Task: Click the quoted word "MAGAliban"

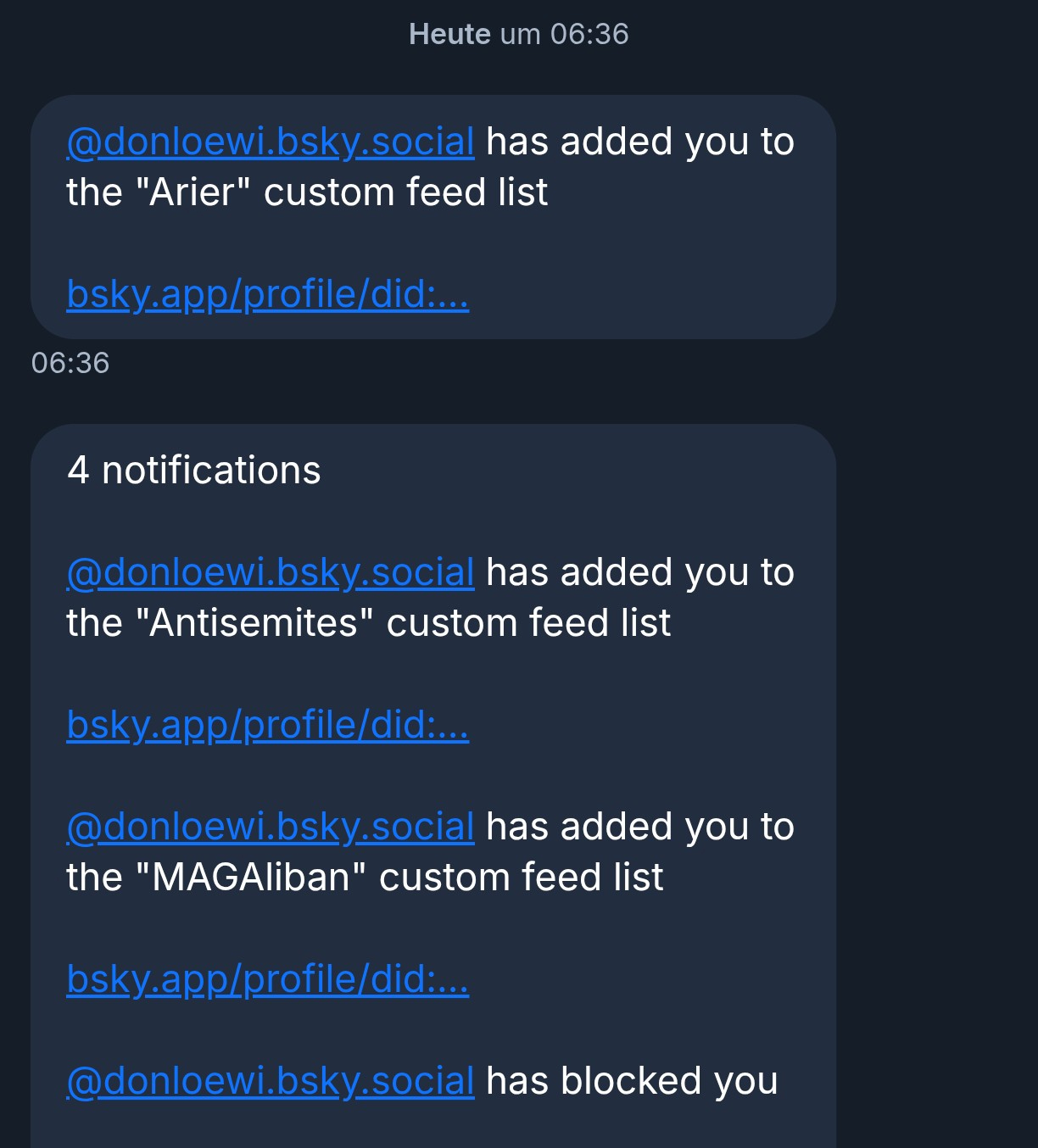Action: [x=250, y=878]
